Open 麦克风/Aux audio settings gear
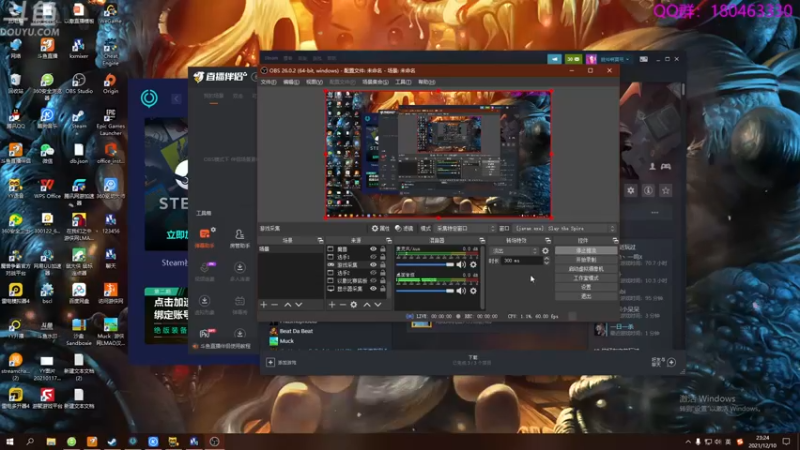The height and width of the screenshot is (450, 800). click(x=473, y=265)
